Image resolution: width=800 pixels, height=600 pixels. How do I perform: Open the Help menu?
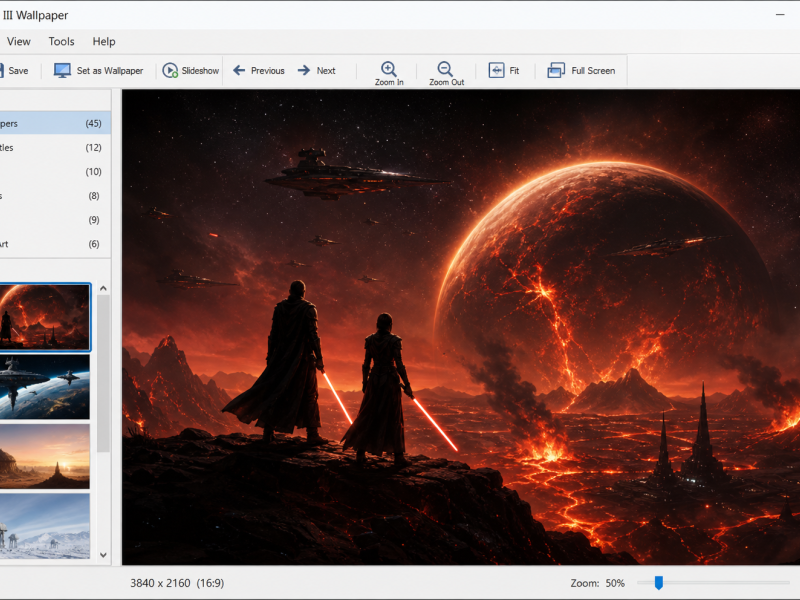click(104, 41)
